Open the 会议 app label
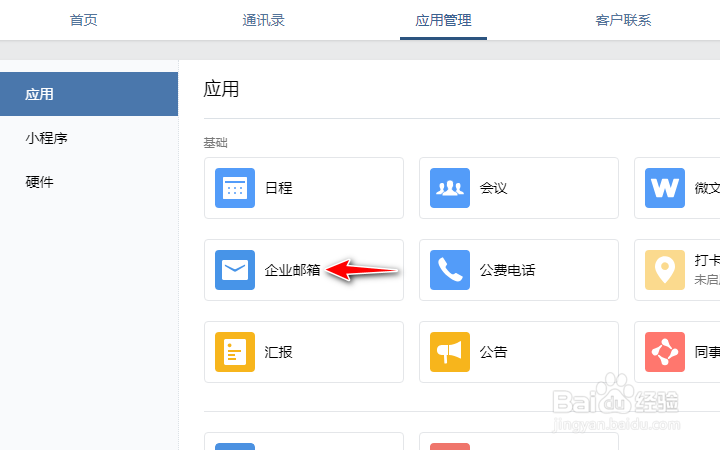The width and height of the screenshot is (720, 450). (x=494, y=188)
